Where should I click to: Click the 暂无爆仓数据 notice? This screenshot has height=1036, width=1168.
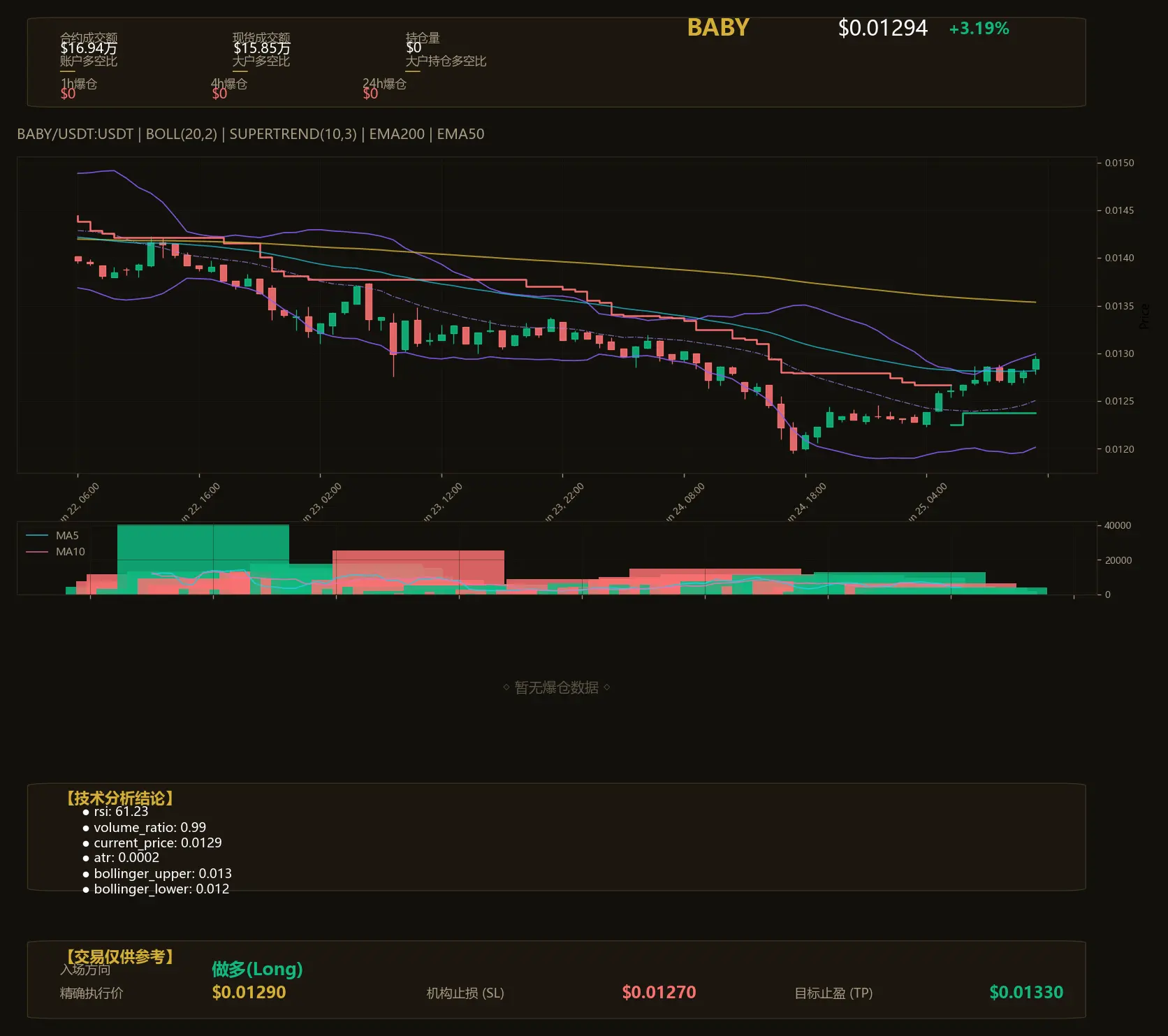(x=557, y=687)
